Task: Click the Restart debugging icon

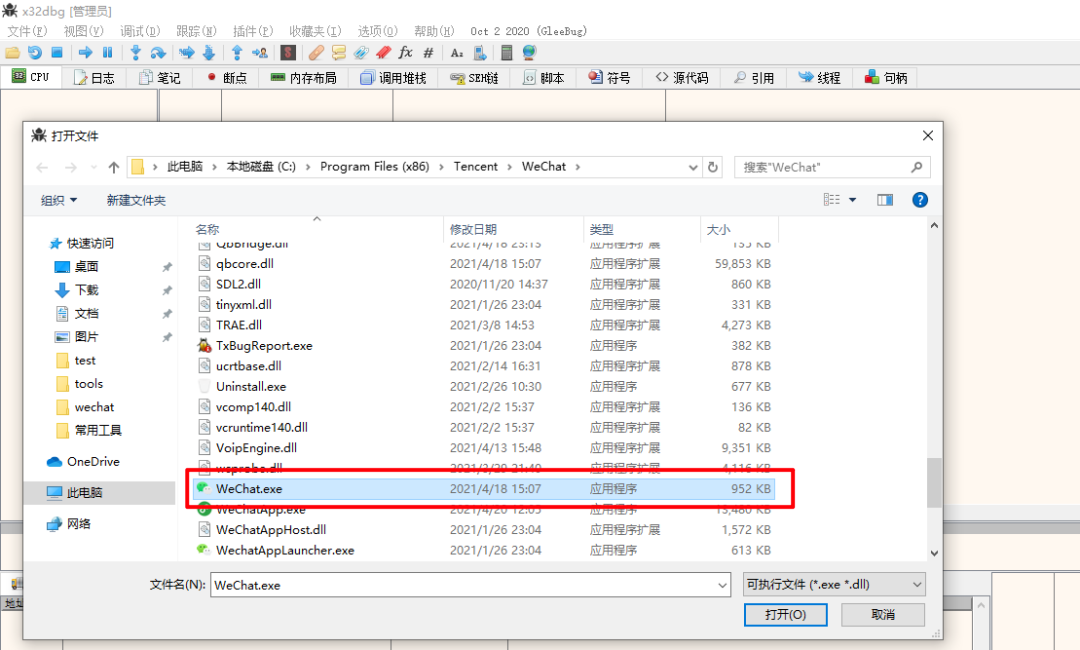Action: (x=34, y=52)
